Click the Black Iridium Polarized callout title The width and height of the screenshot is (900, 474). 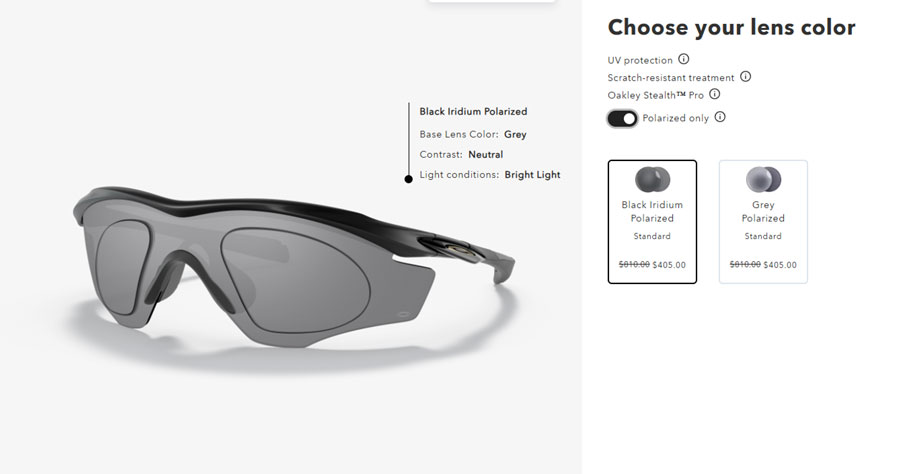pyautogui.click(x=473, y=111)
